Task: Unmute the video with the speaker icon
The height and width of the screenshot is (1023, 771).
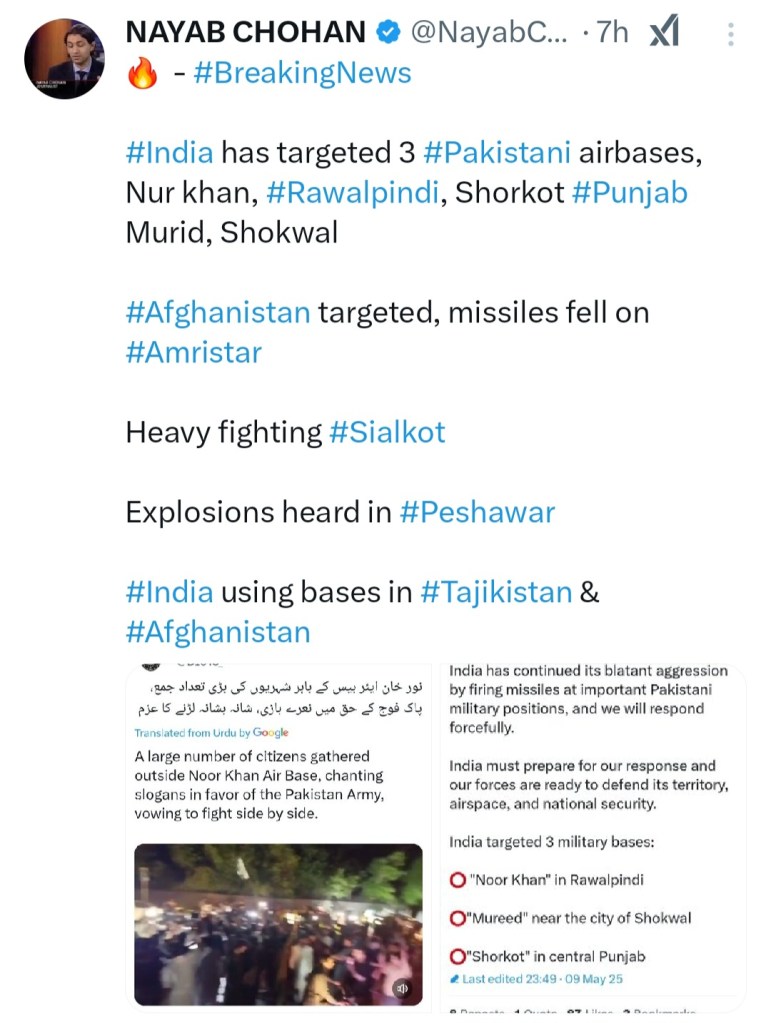Action: click(402, 988)
